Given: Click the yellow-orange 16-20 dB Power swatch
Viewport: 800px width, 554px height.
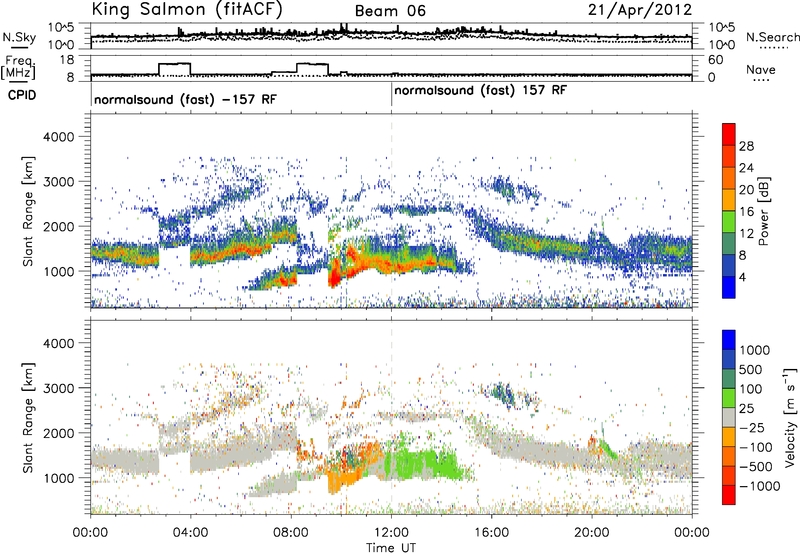Looking at the screenshot, I should [729, 199].
